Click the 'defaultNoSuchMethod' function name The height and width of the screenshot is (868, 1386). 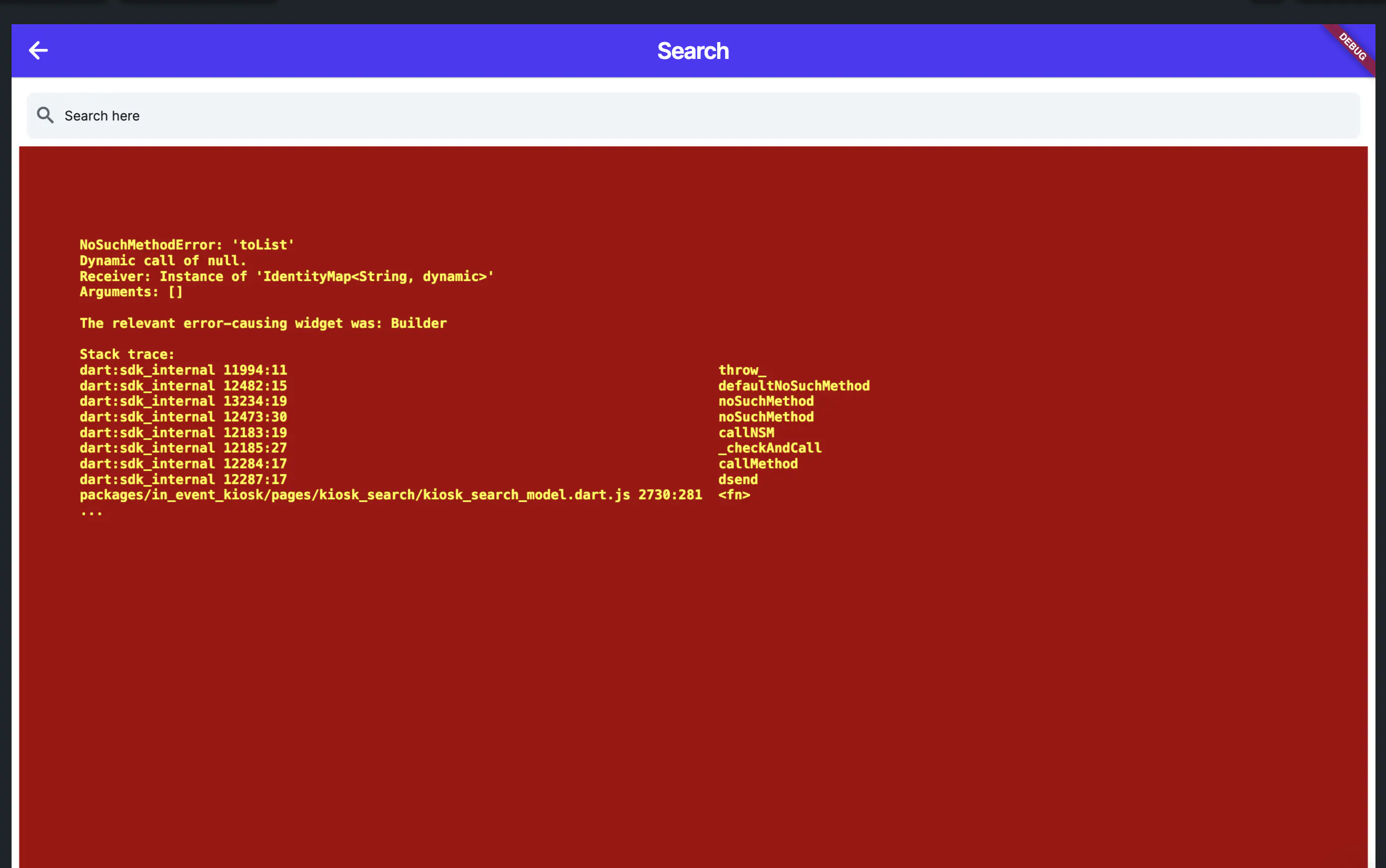[x=794, y=386]
